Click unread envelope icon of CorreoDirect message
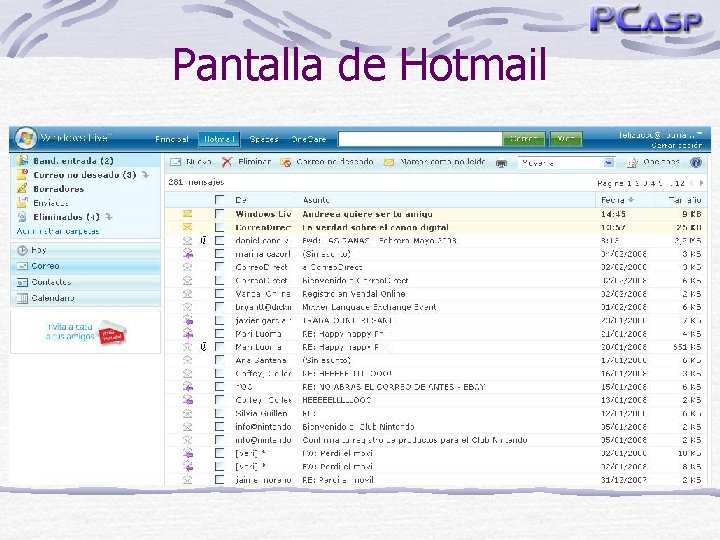Screen dimensions: 720x540 [187, 227]
